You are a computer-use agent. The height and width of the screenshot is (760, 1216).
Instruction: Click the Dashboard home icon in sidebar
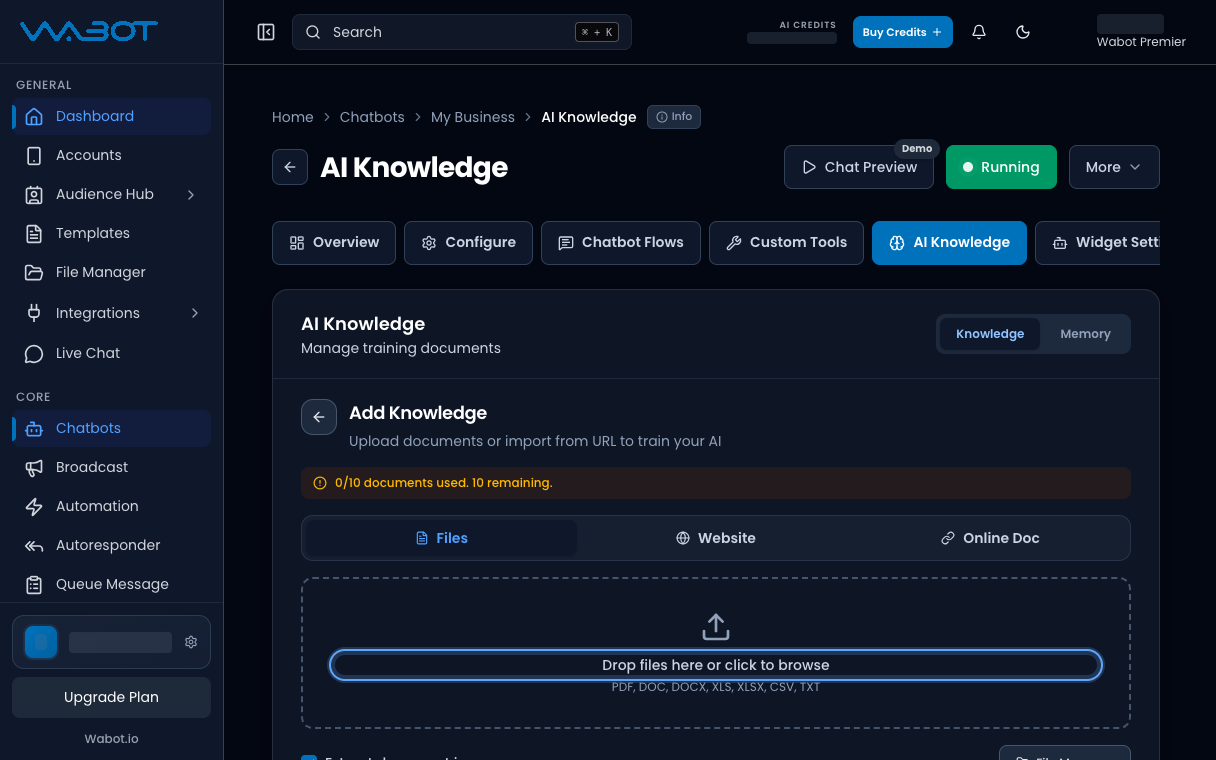click(34, 116)
